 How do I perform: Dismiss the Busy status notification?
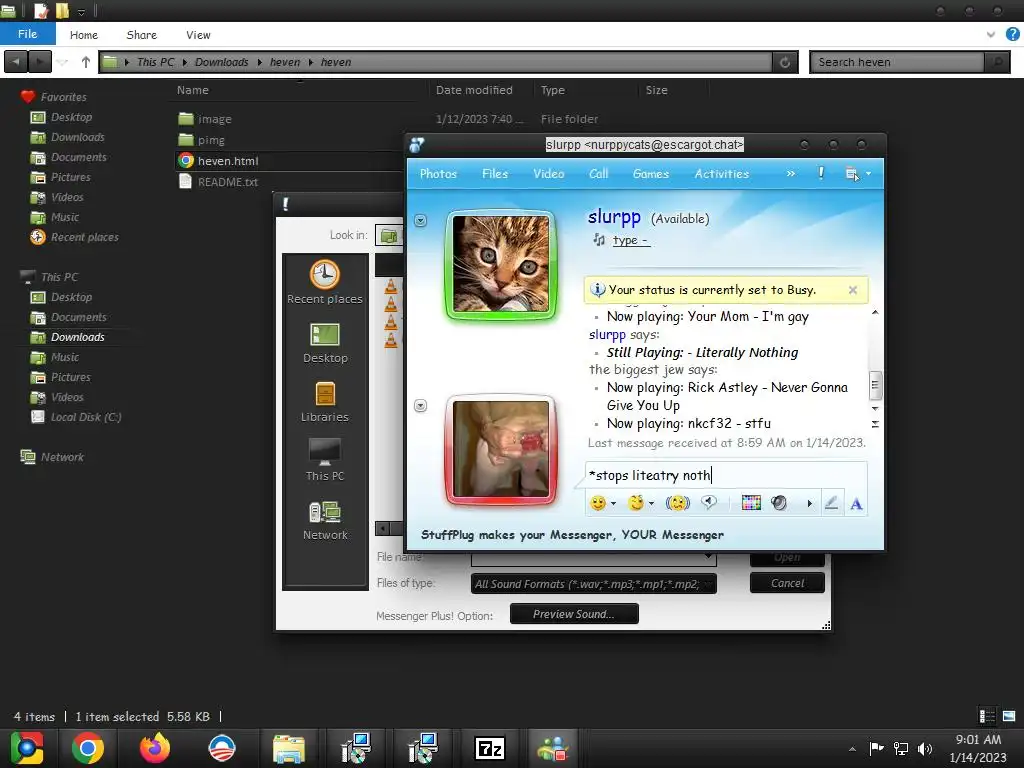click(852, 290)
